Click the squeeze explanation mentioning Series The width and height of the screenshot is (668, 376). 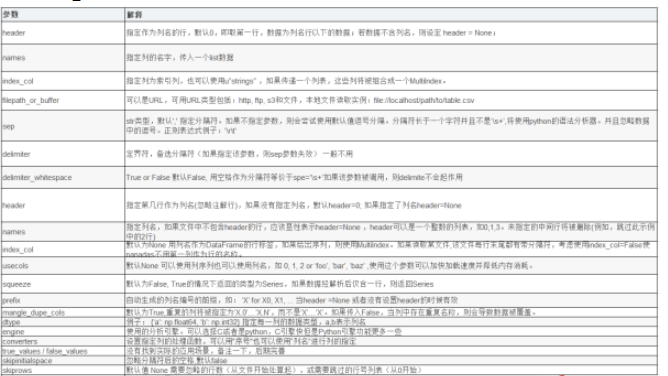click(391, 284)
